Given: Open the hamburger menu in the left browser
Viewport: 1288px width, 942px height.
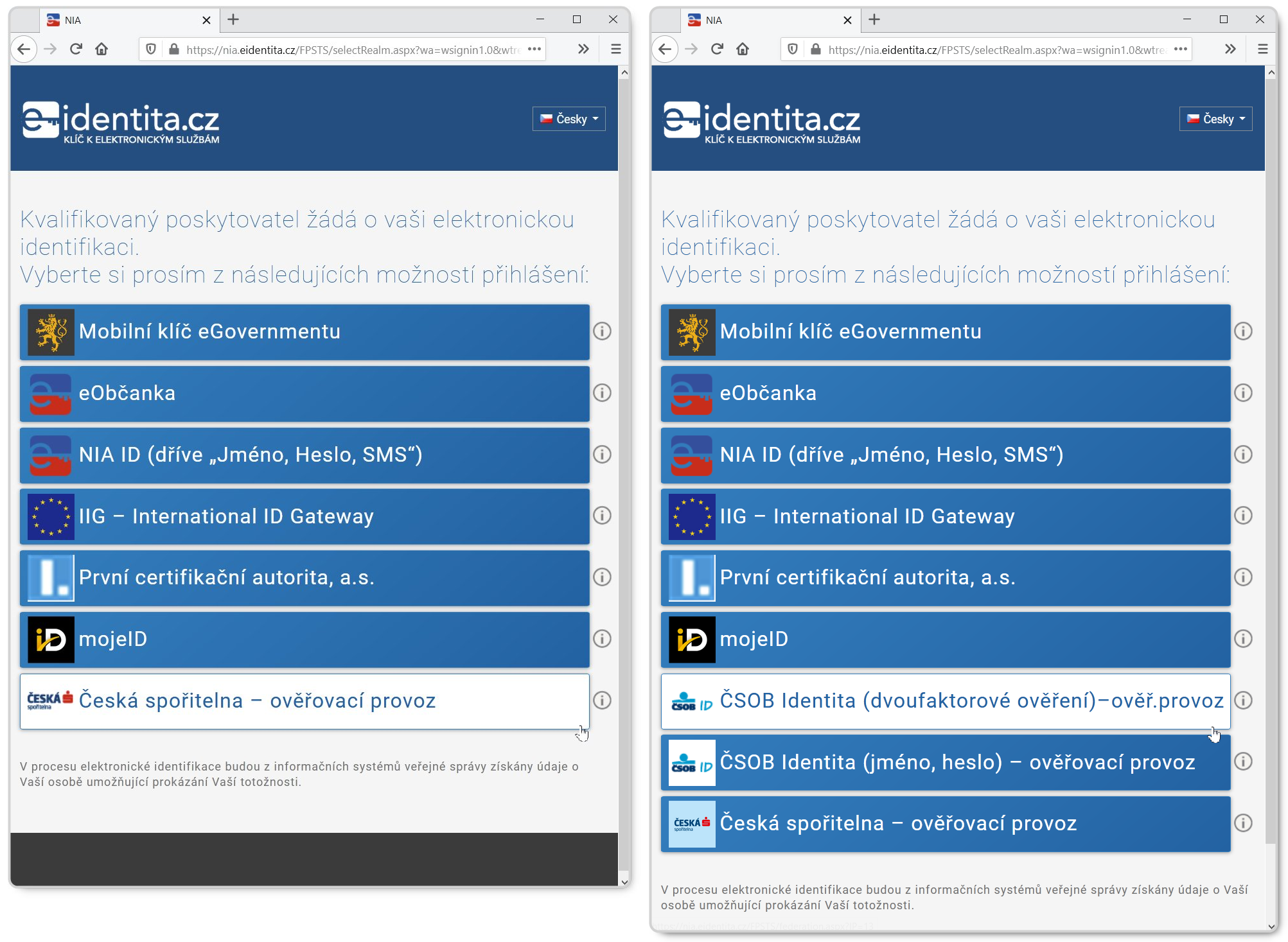Looking at the screenshot, I should point(615,49).
